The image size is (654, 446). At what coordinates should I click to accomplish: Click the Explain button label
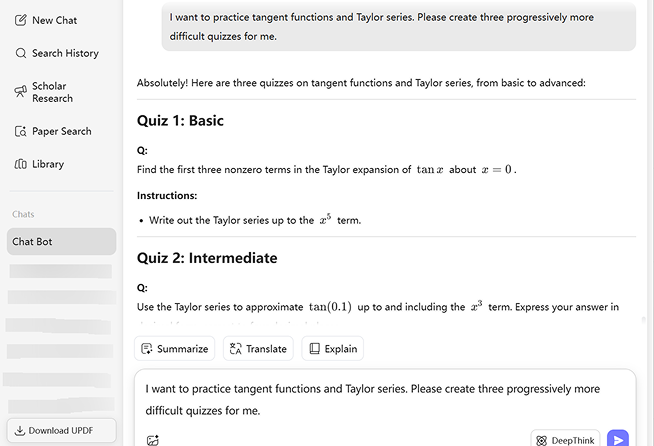pos(340,349)
